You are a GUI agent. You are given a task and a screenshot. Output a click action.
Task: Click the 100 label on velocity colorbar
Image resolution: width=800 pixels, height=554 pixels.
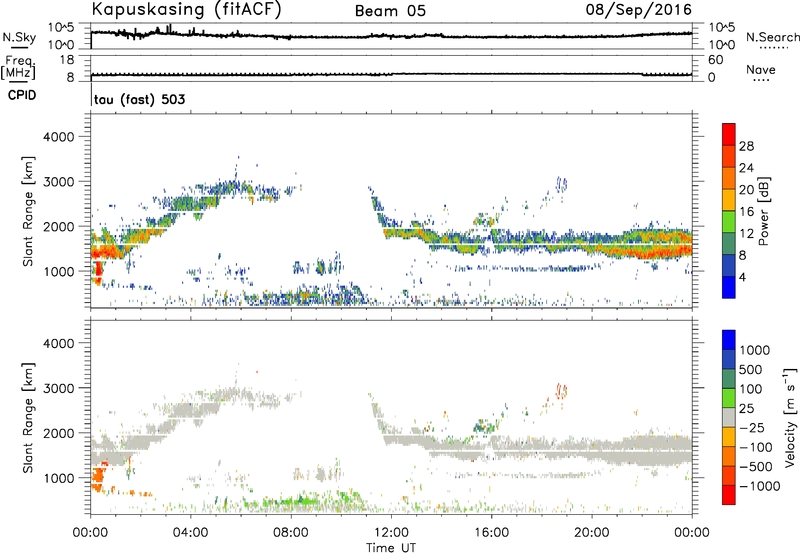pos(751,389)
